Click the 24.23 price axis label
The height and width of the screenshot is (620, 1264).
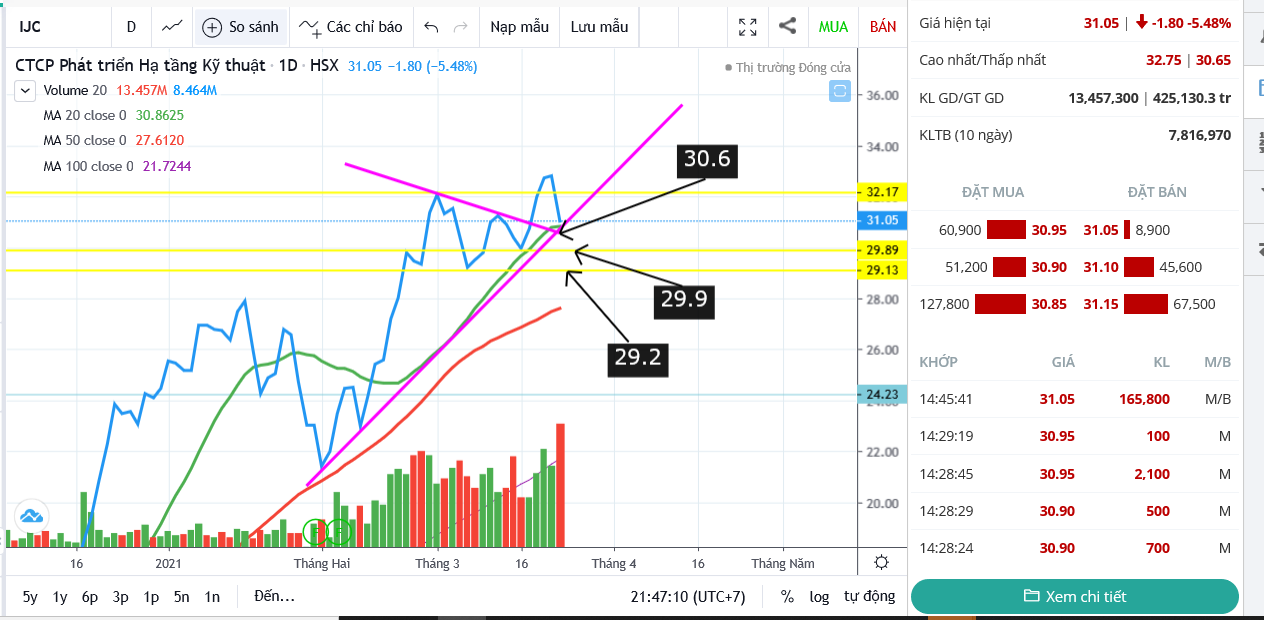point(882,395)
